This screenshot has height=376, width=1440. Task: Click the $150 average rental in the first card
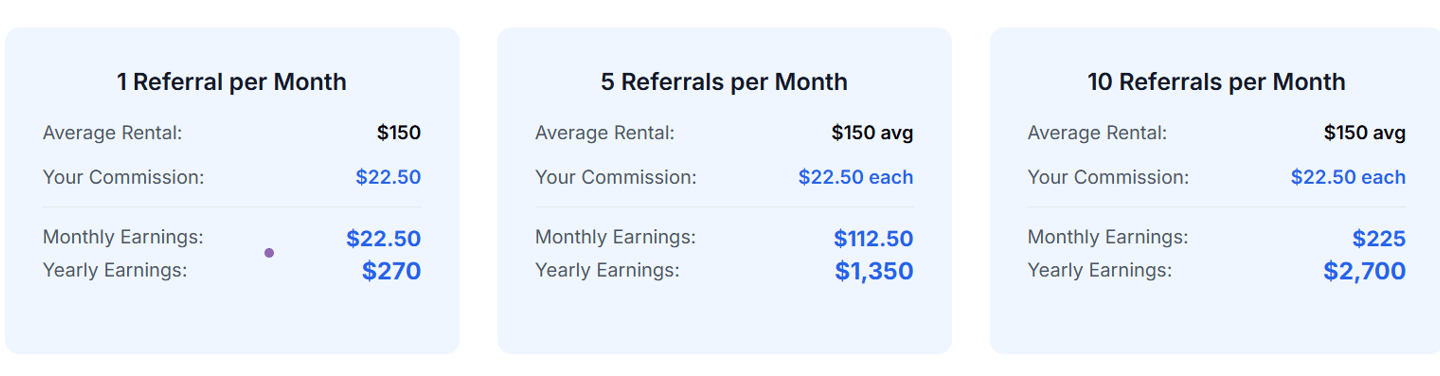pos(399,132)
